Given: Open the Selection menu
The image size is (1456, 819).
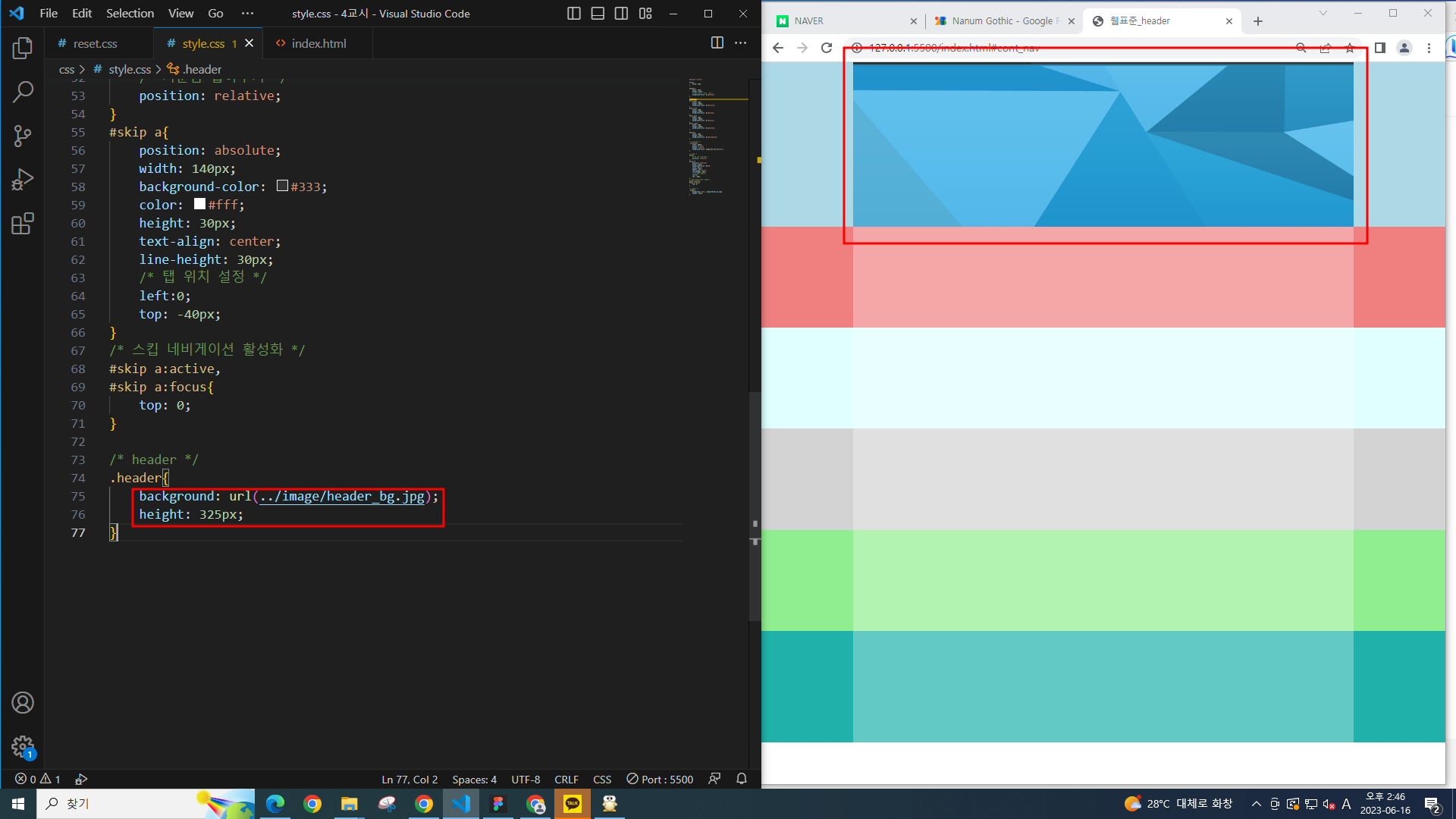Looking at the screenshot, I should [x=130, y=14].
